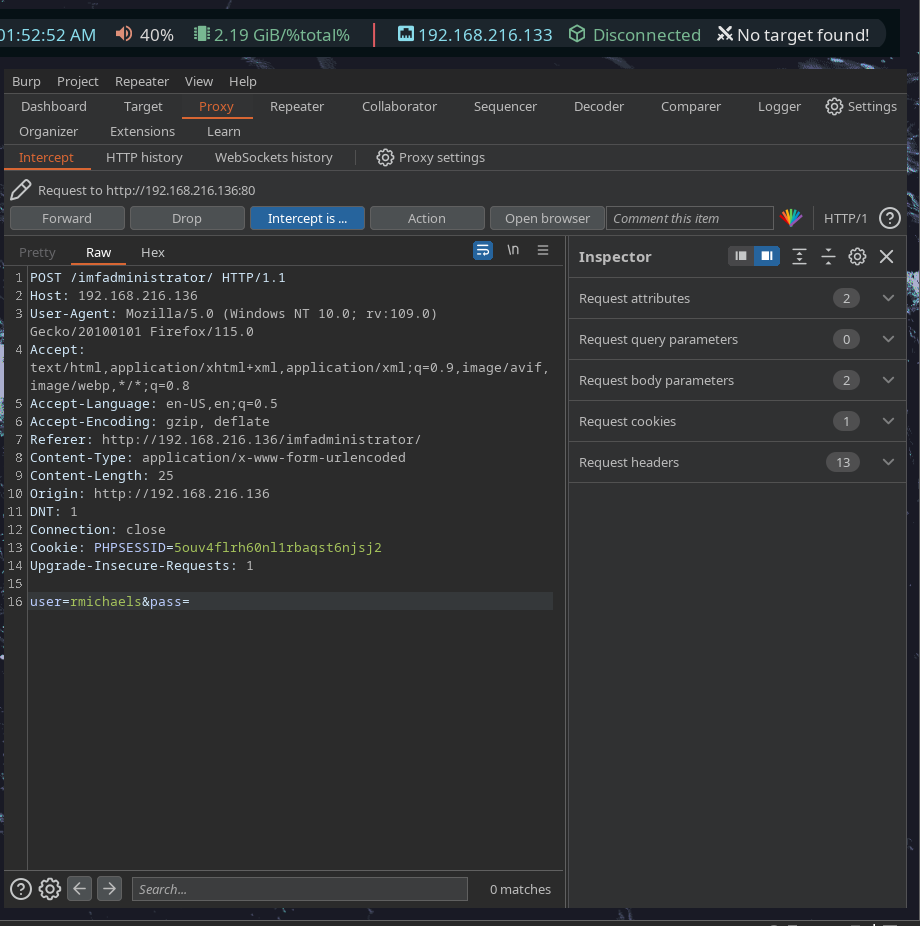Image resolution: width=920 pixels, height=926 pixels.
Task: Select the Intercept sub-tab
Action: pyautogui.click(x=46, y=158)
